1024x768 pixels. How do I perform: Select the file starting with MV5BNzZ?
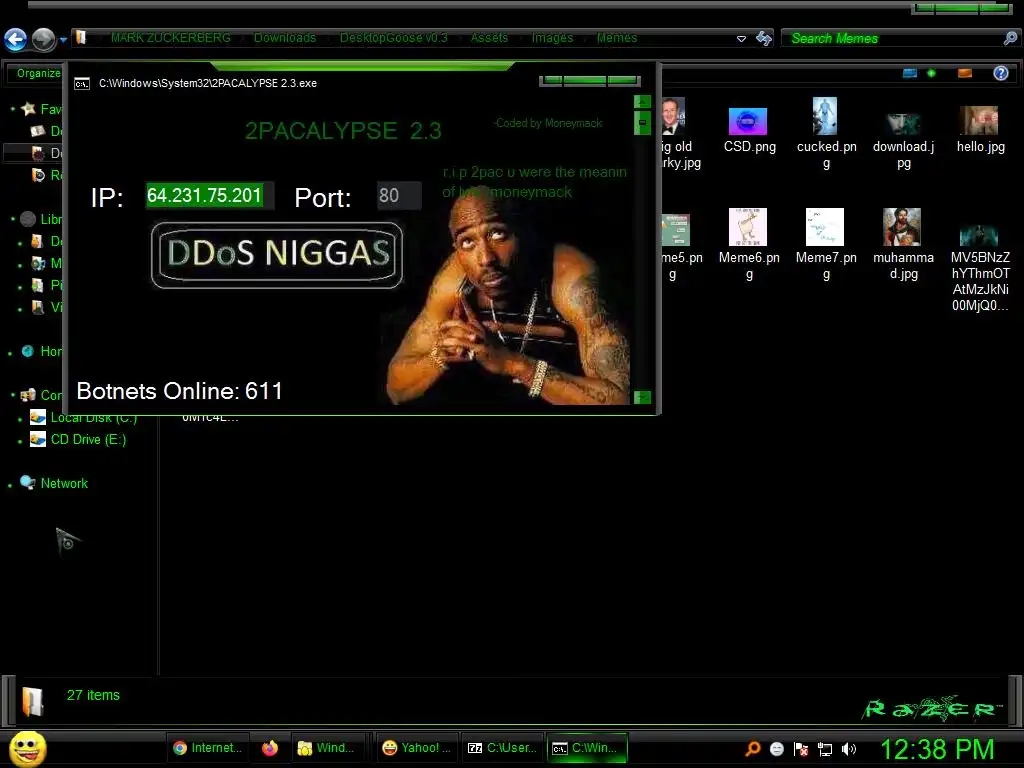(980, 268)
